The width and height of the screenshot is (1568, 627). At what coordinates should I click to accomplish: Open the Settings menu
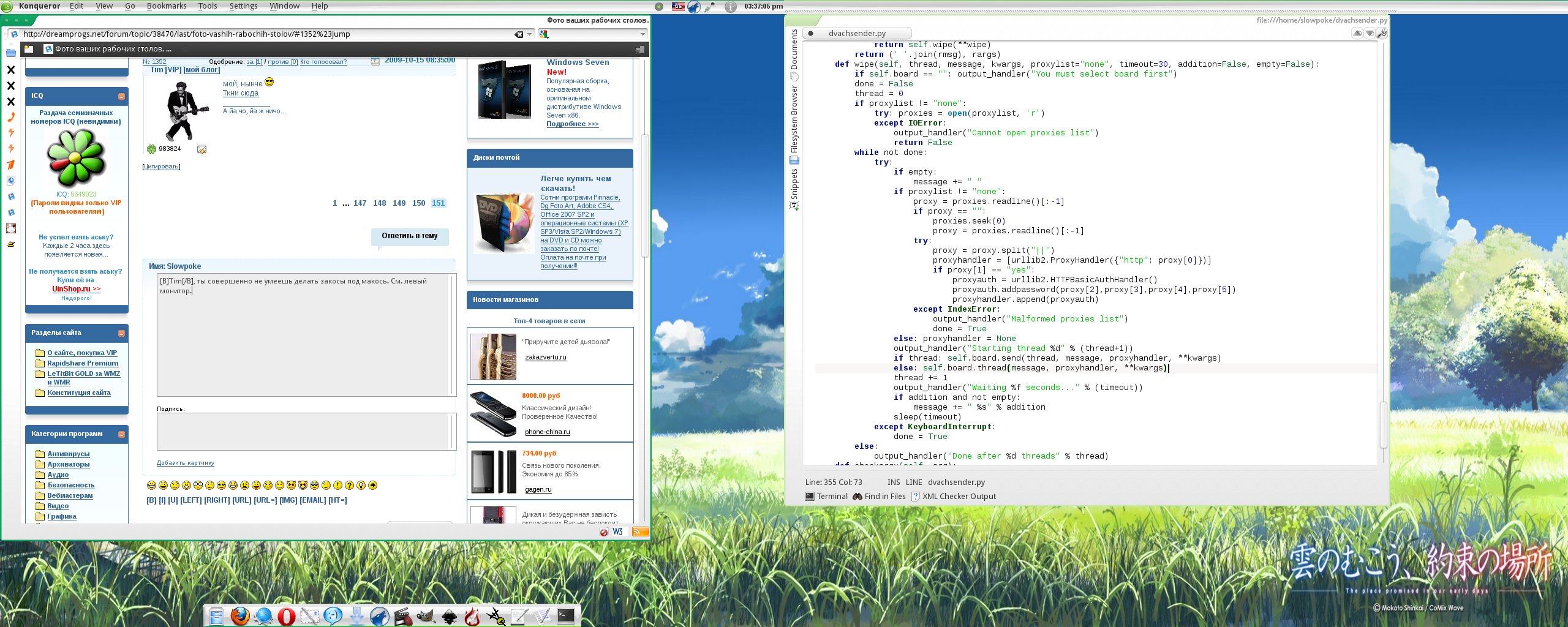pyautogui.click(x=243, y=6)
